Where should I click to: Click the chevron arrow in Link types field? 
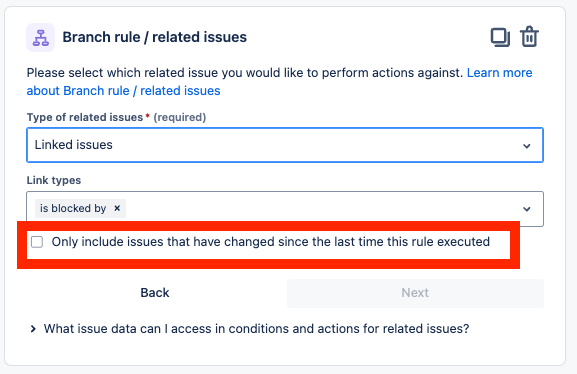pos(527,209)
